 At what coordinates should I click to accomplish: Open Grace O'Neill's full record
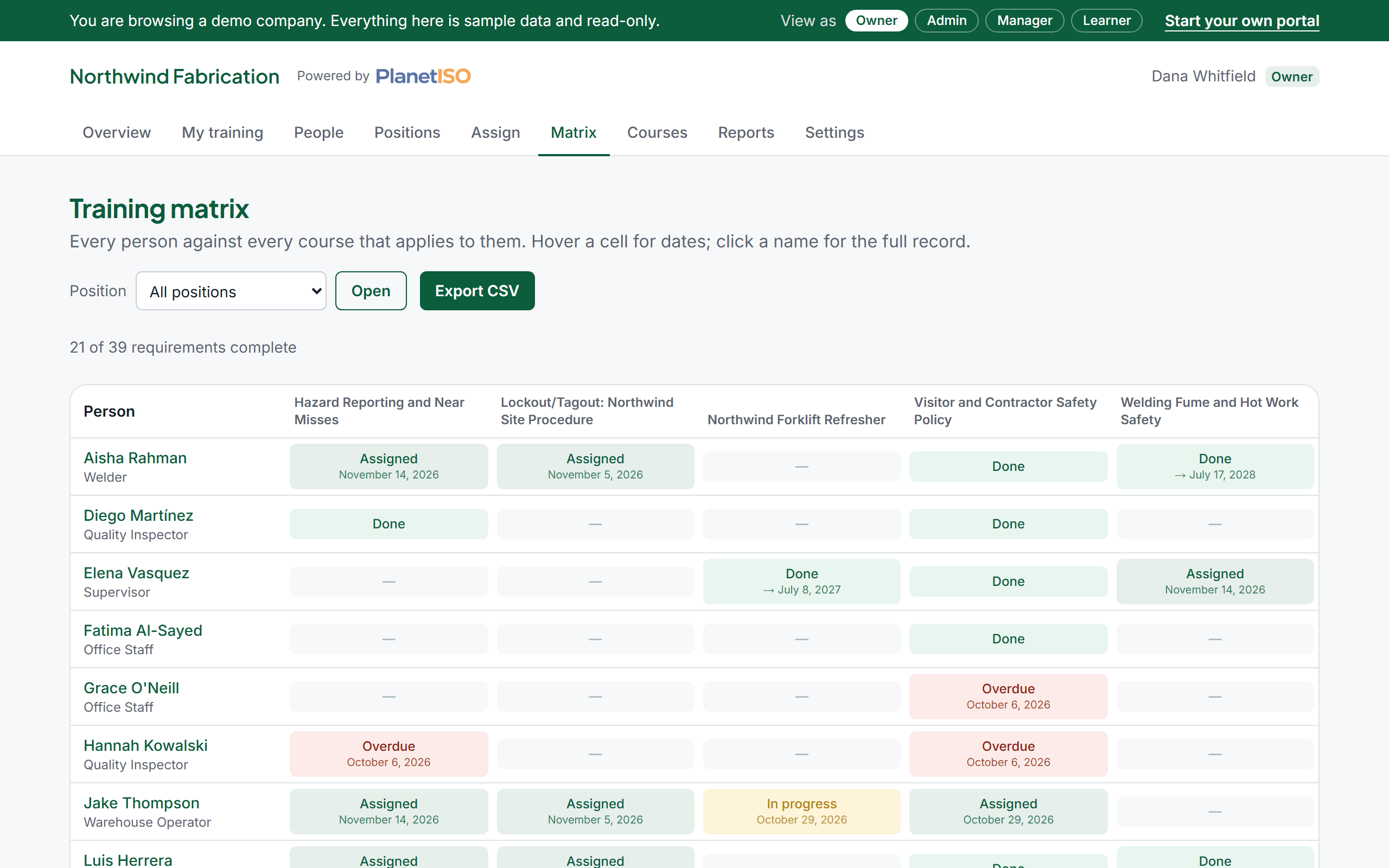[131, 688]
